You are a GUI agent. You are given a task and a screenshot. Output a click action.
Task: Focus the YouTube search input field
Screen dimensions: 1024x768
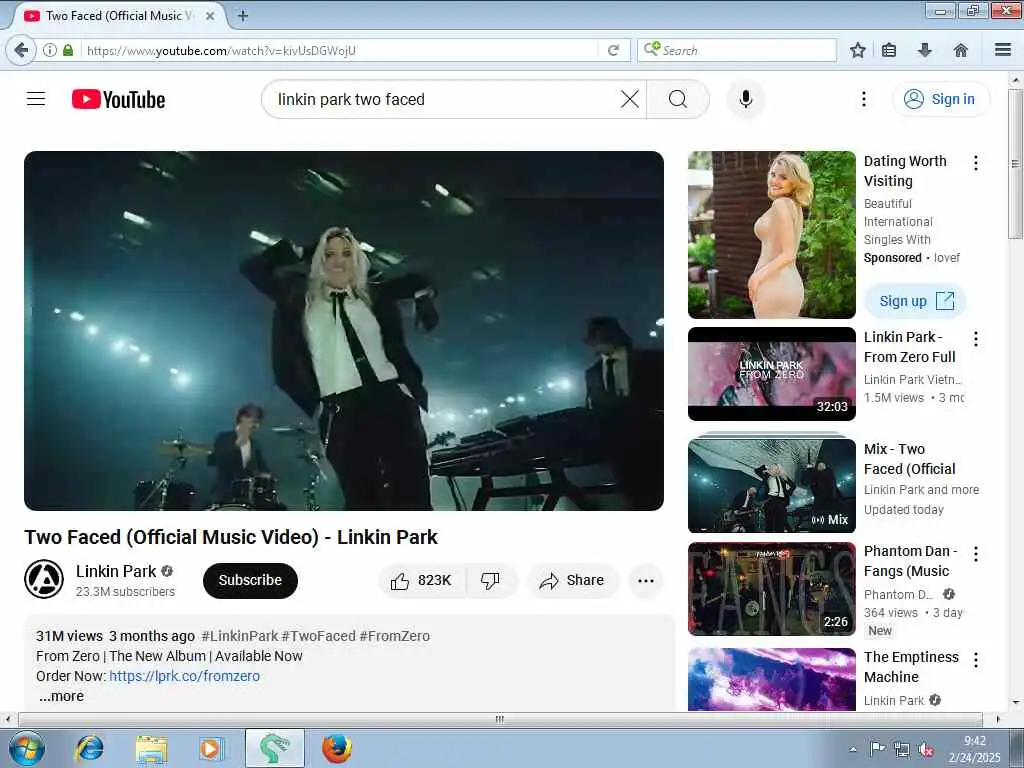[444, 99]
